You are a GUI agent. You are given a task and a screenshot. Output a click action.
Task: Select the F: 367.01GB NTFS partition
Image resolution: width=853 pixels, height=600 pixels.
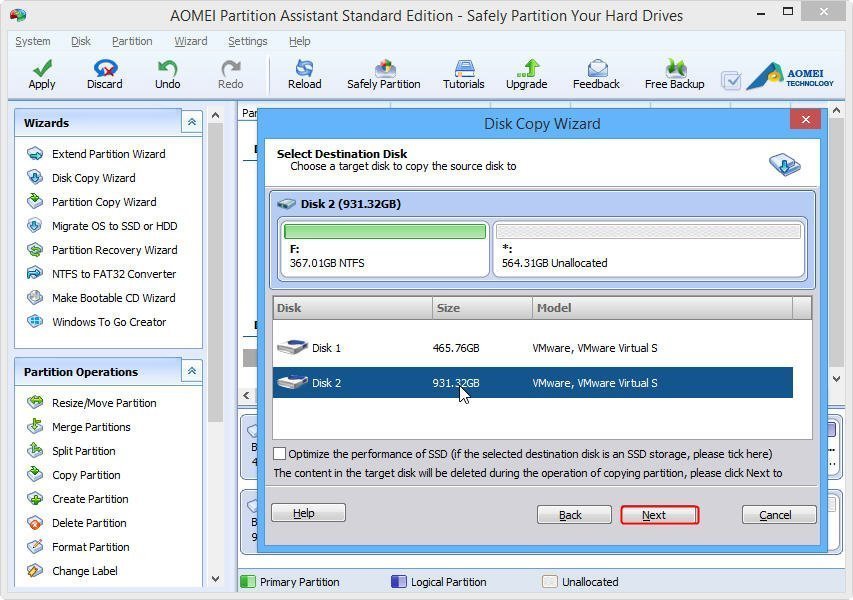[x=385, y=248]
